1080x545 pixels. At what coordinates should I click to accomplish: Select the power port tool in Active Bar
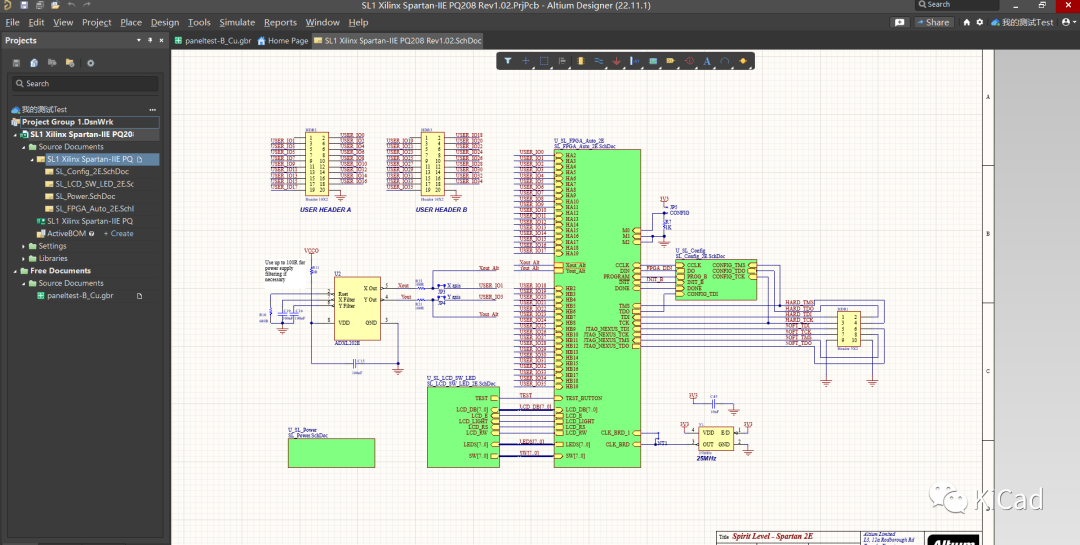coord(616,61)
